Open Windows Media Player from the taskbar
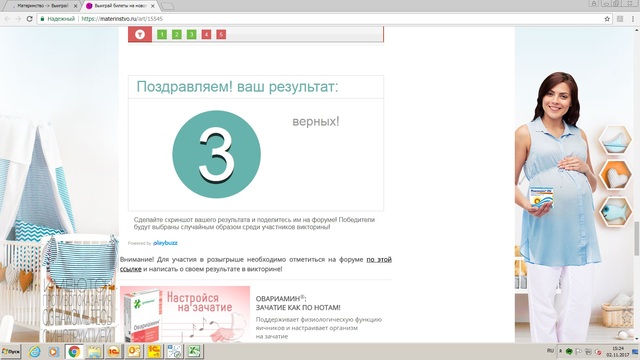The image size is (640, 360). (x=53, y=351)
